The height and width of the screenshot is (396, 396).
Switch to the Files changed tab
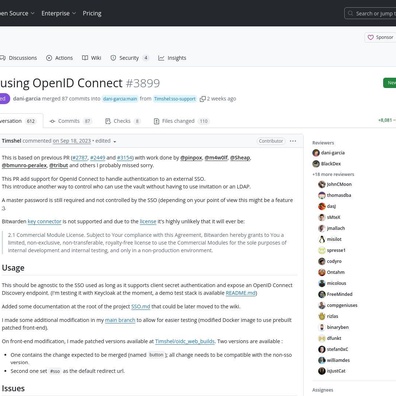pos(181,121)
